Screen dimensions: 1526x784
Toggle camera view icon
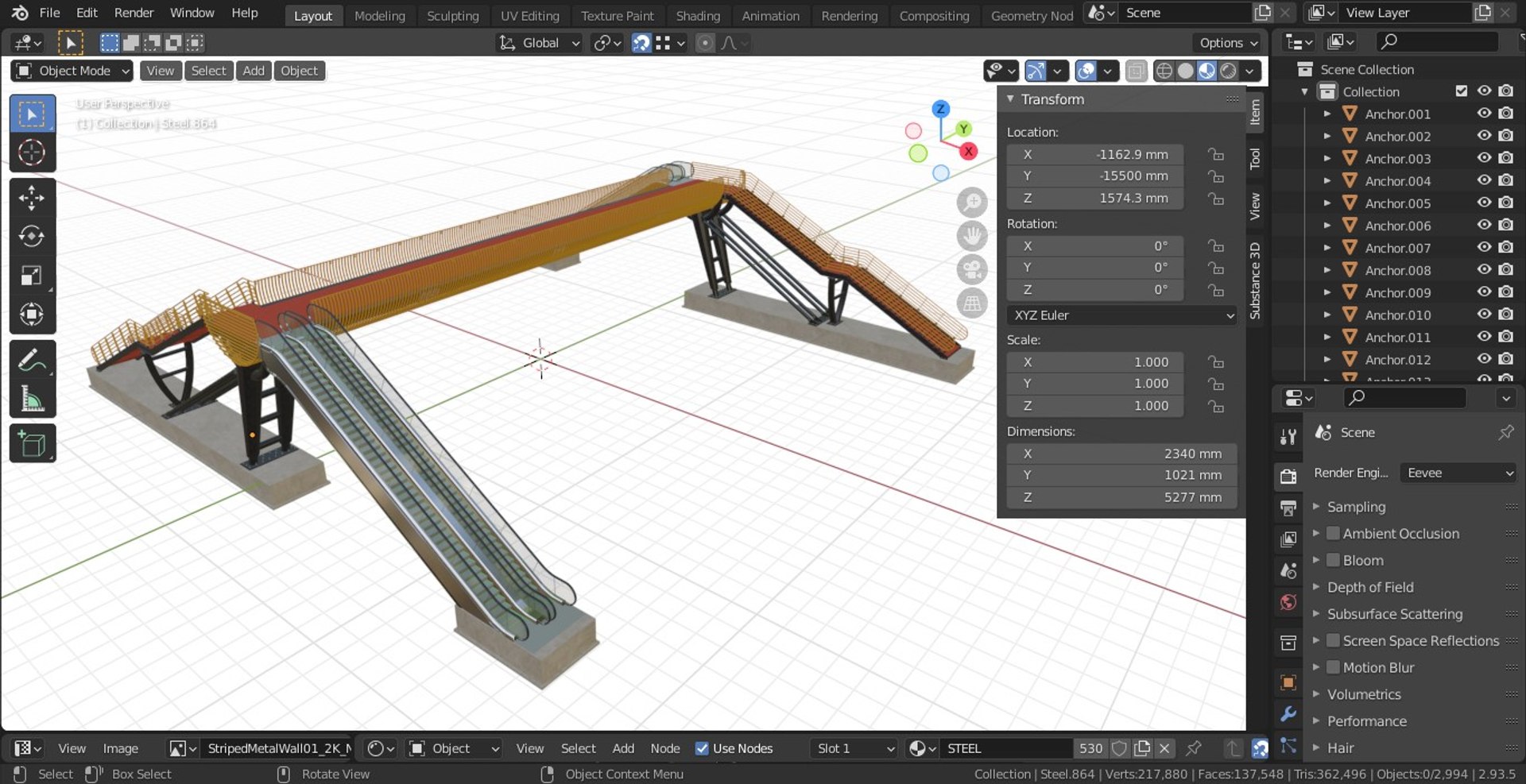point(972,269)
